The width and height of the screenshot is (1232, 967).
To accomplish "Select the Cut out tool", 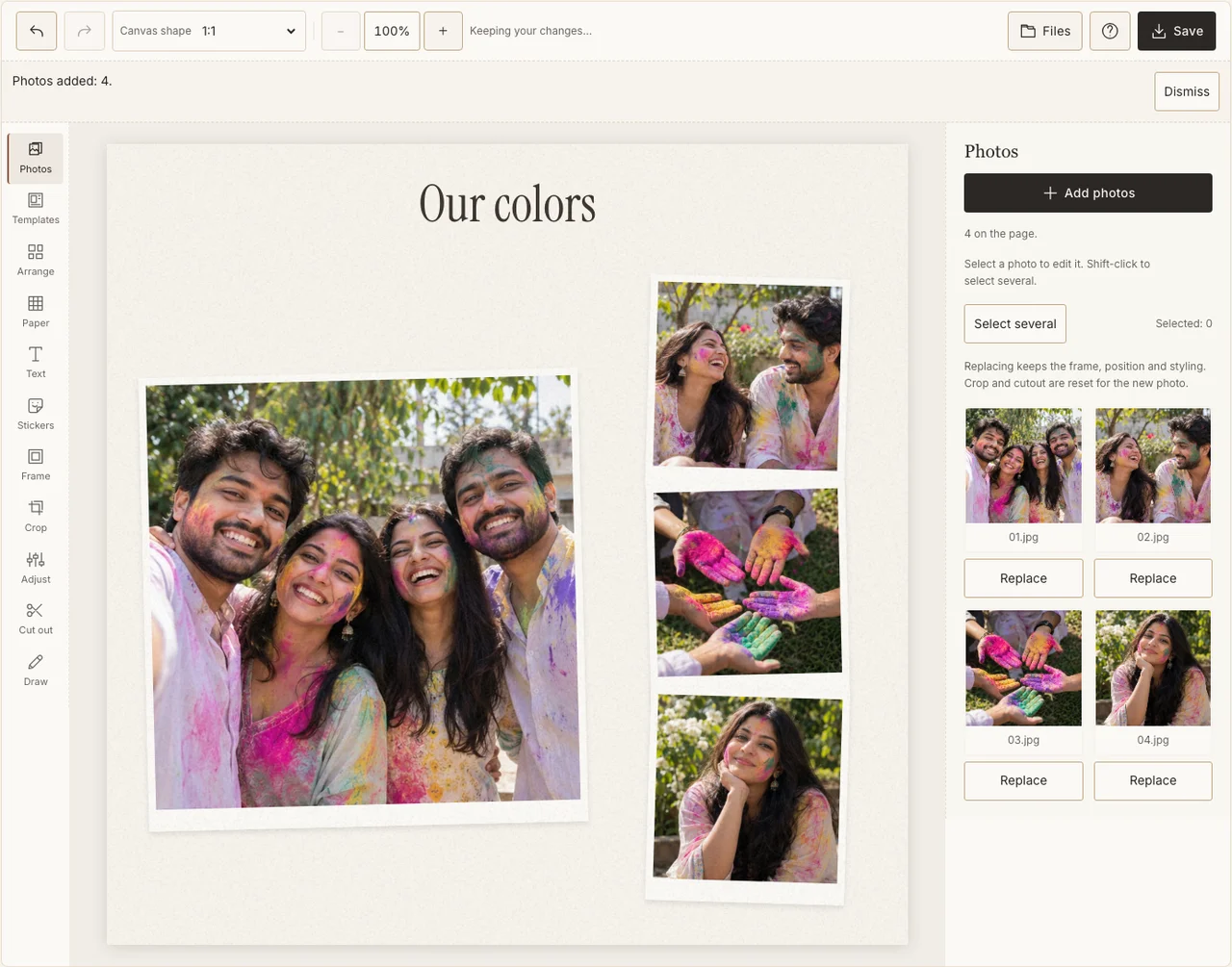I will (x=36, y=620).
